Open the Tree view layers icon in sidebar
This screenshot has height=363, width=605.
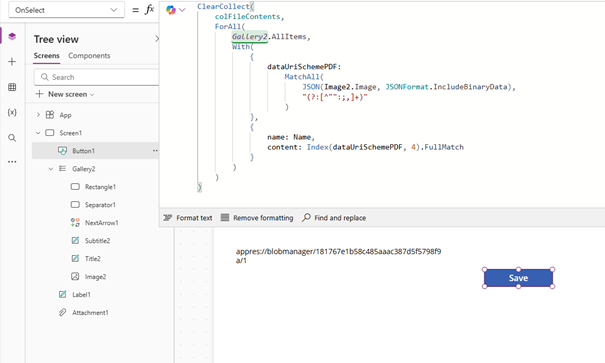coord(12,36)
